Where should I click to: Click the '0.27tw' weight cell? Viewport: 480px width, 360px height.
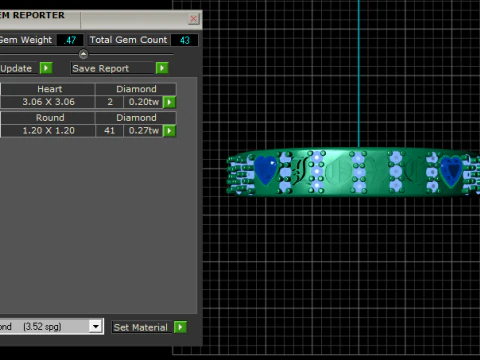(143, 130)
